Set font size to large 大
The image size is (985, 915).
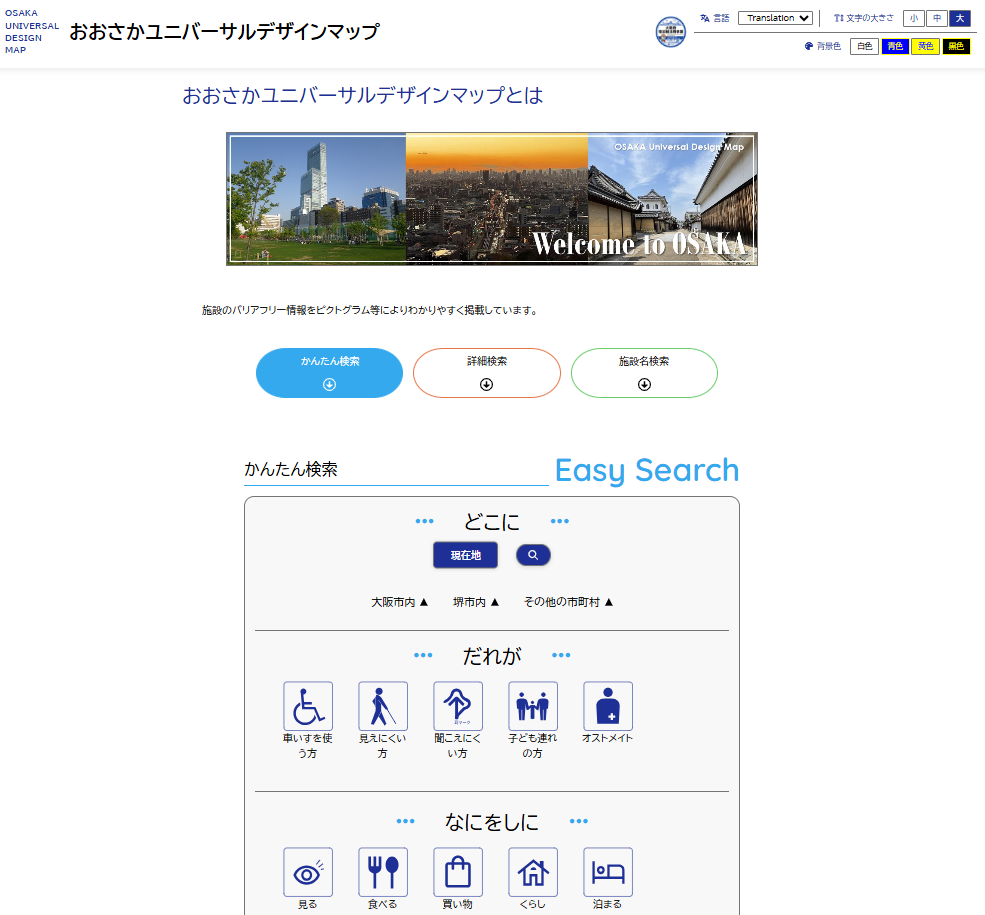960,18
